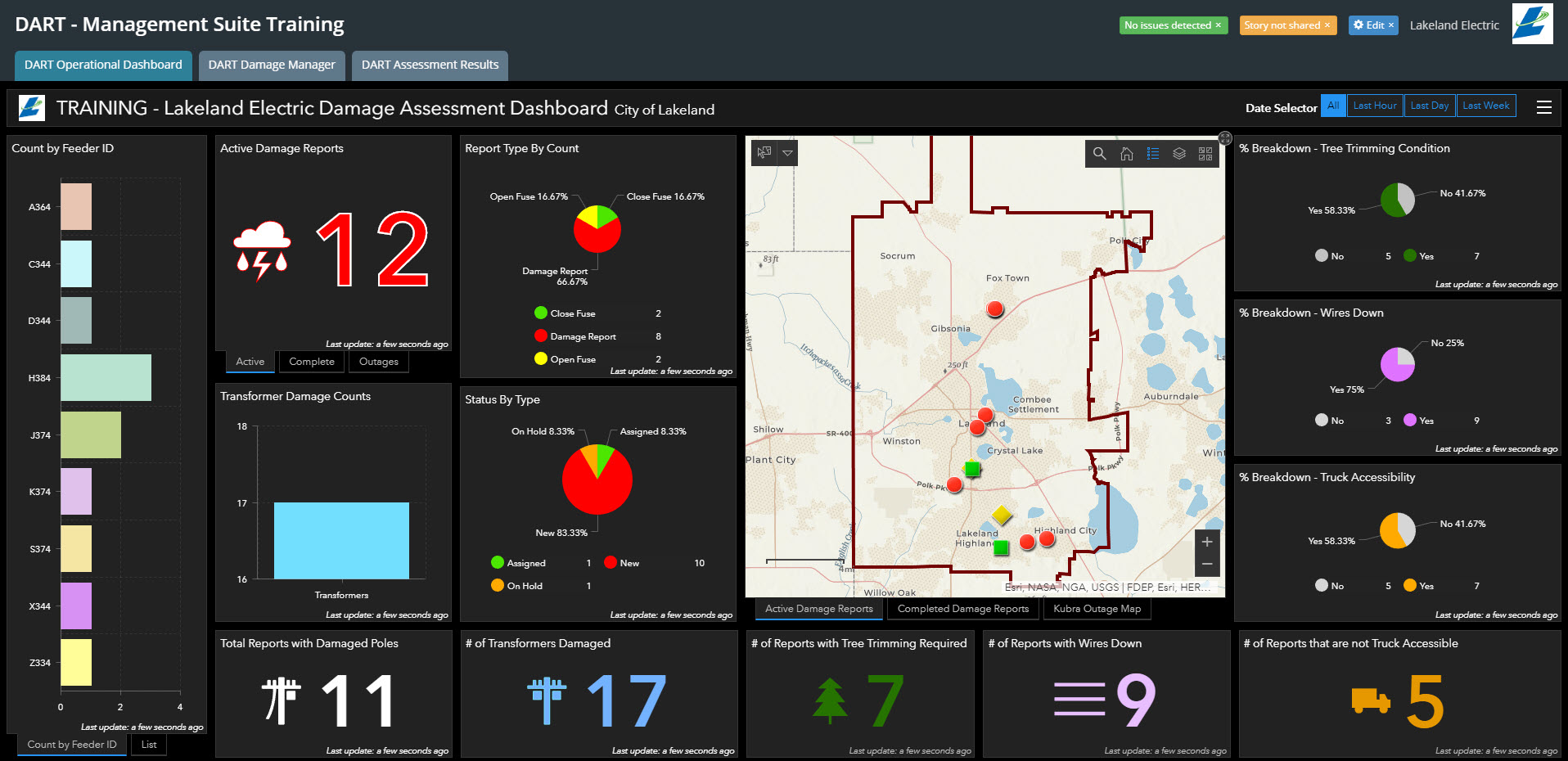Dismiss the No issues detected badge
The width and height of the screenshot is (1568, 761).
coord(1218,25)
